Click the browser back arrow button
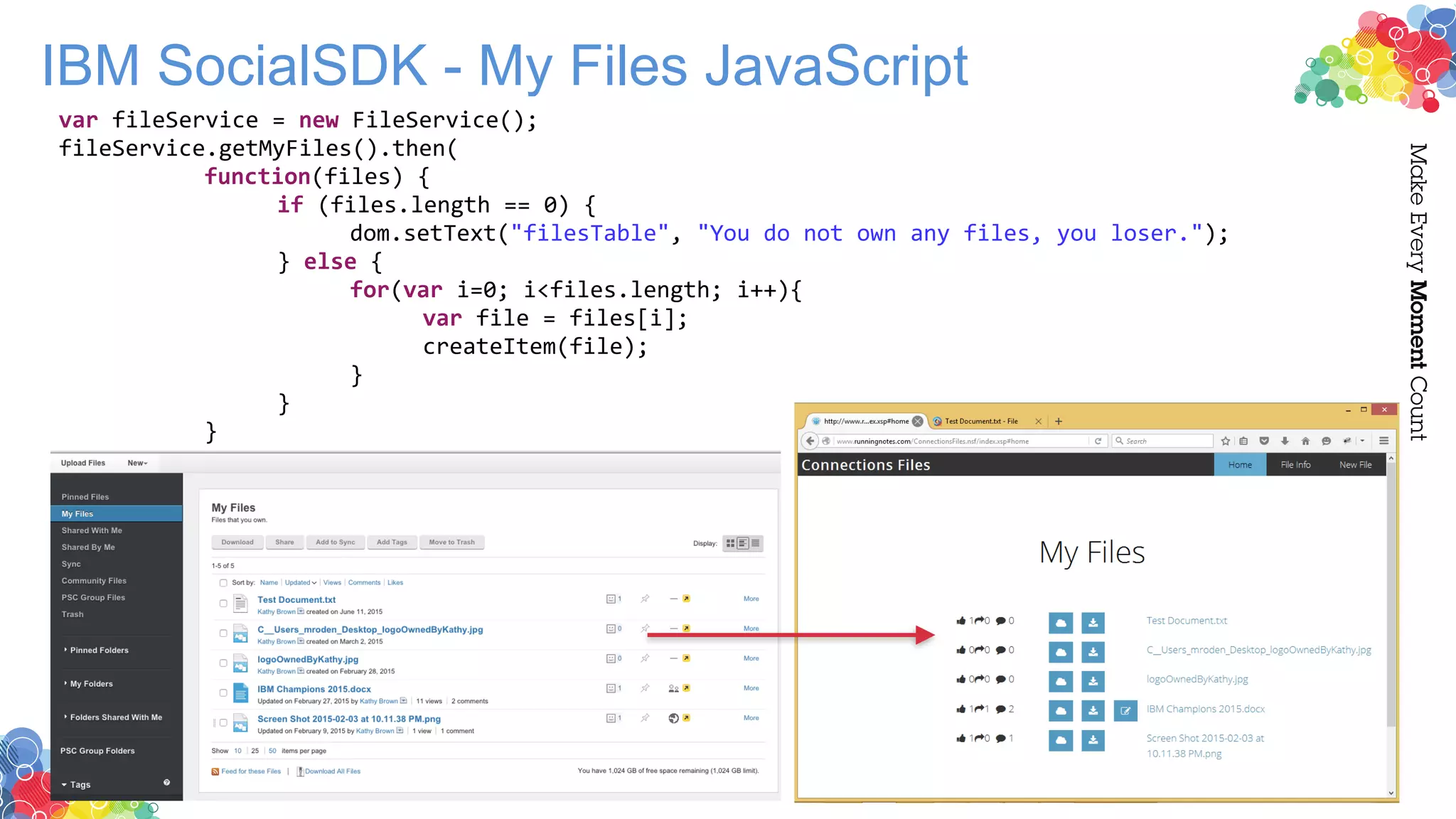 [x=810, y=441]
